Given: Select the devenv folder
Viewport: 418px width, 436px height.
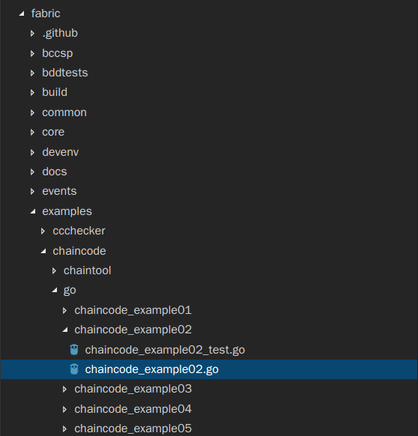Looking at the screenshot, I should point(60,152).
